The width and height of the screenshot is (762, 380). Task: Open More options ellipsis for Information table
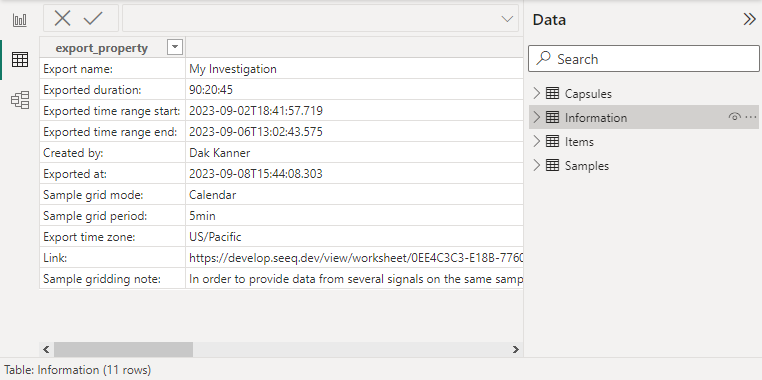pyautogui.click(x=751, y=117)
